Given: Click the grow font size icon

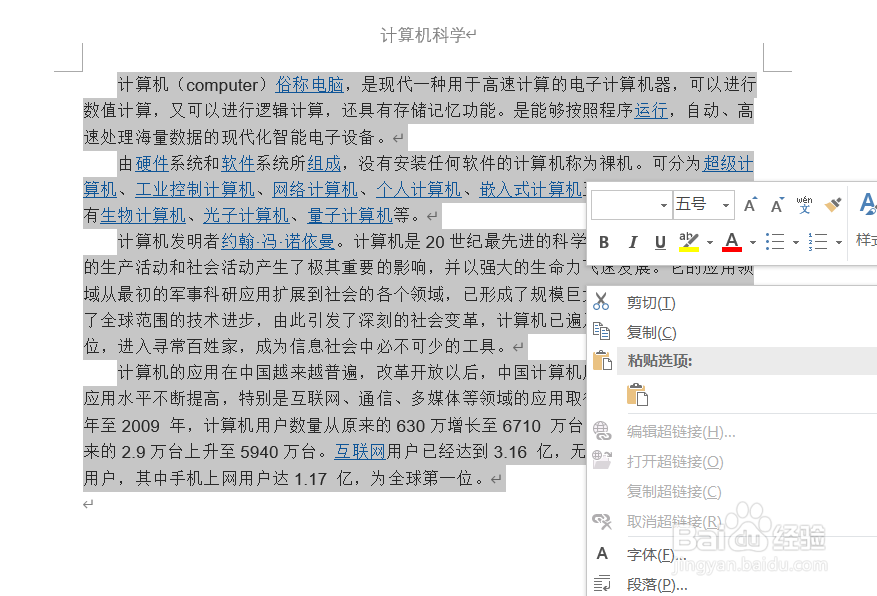Looking at the screenshot, I should 750,205.
